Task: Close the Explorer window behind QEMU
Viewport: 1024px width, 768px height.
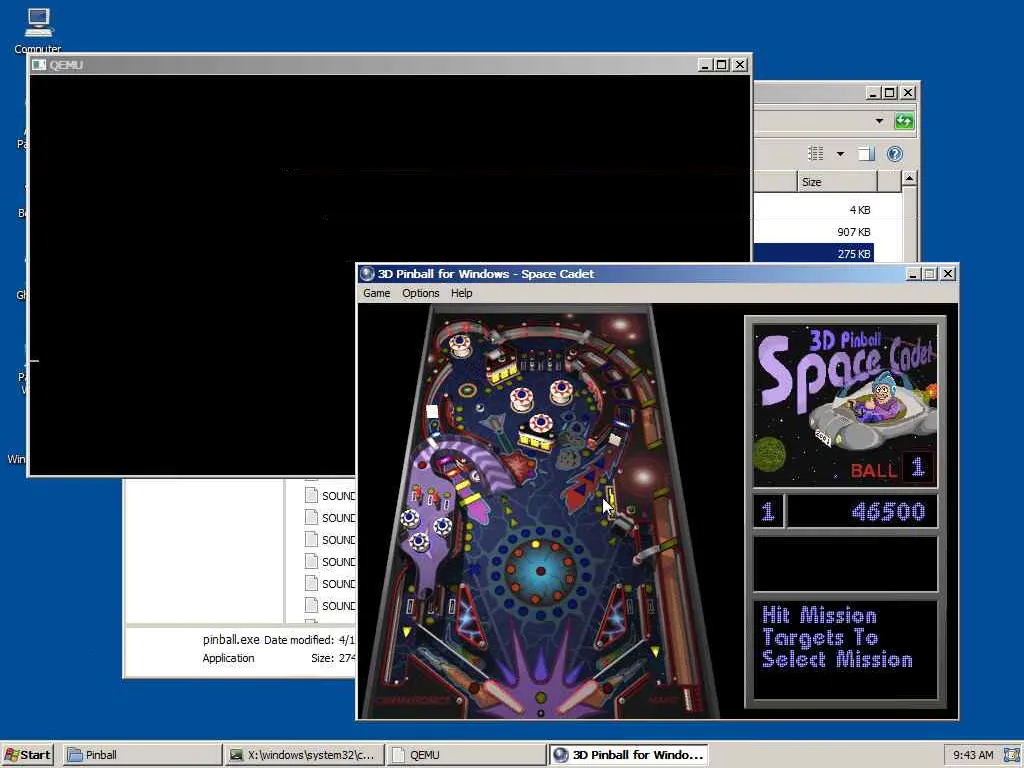Action: click(x=908, y=93)
